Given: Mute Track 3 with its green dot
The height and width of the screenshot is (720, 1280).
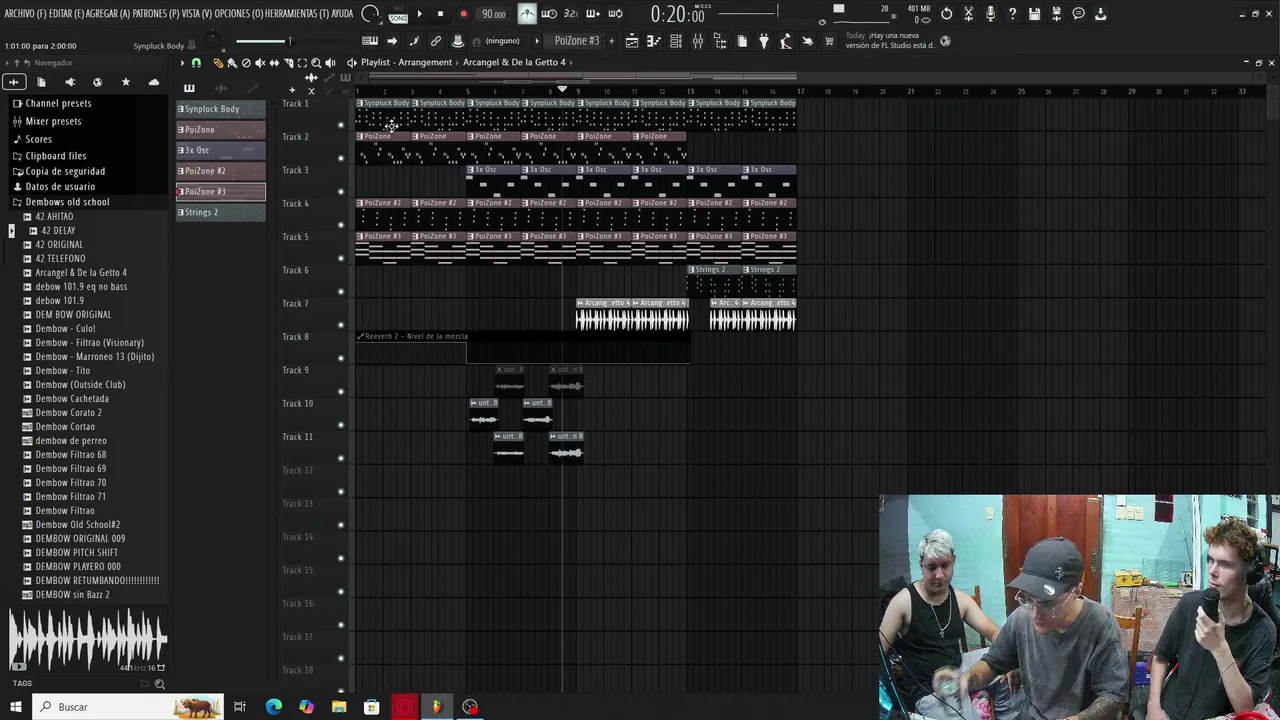Looking at the screenshot, I should tap(341, 192).
